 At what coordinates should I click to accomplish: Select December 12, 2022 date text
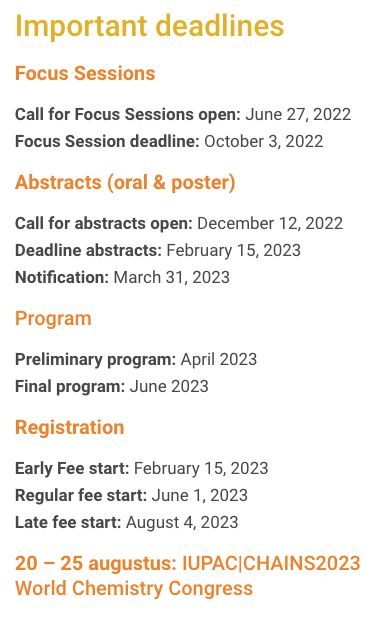pos(270,223)
